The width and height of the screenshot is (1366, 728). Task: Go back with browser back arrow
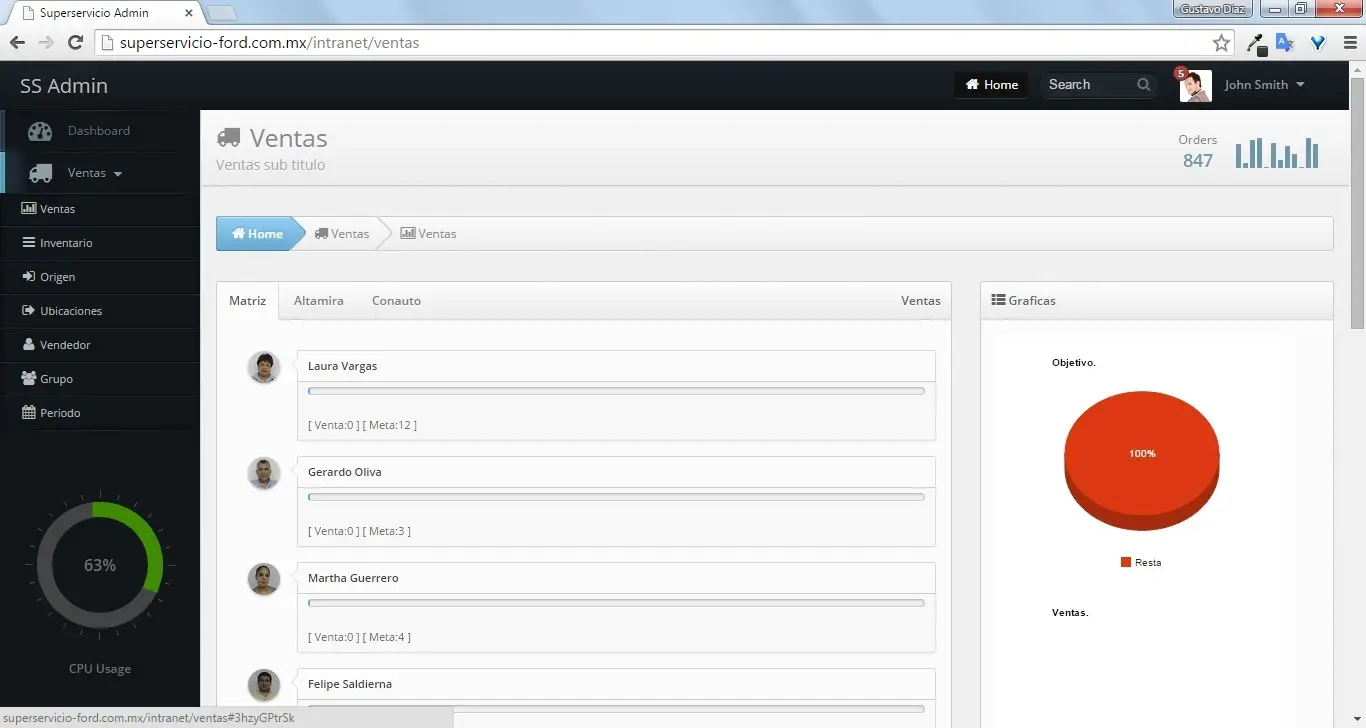pos(17,43)
